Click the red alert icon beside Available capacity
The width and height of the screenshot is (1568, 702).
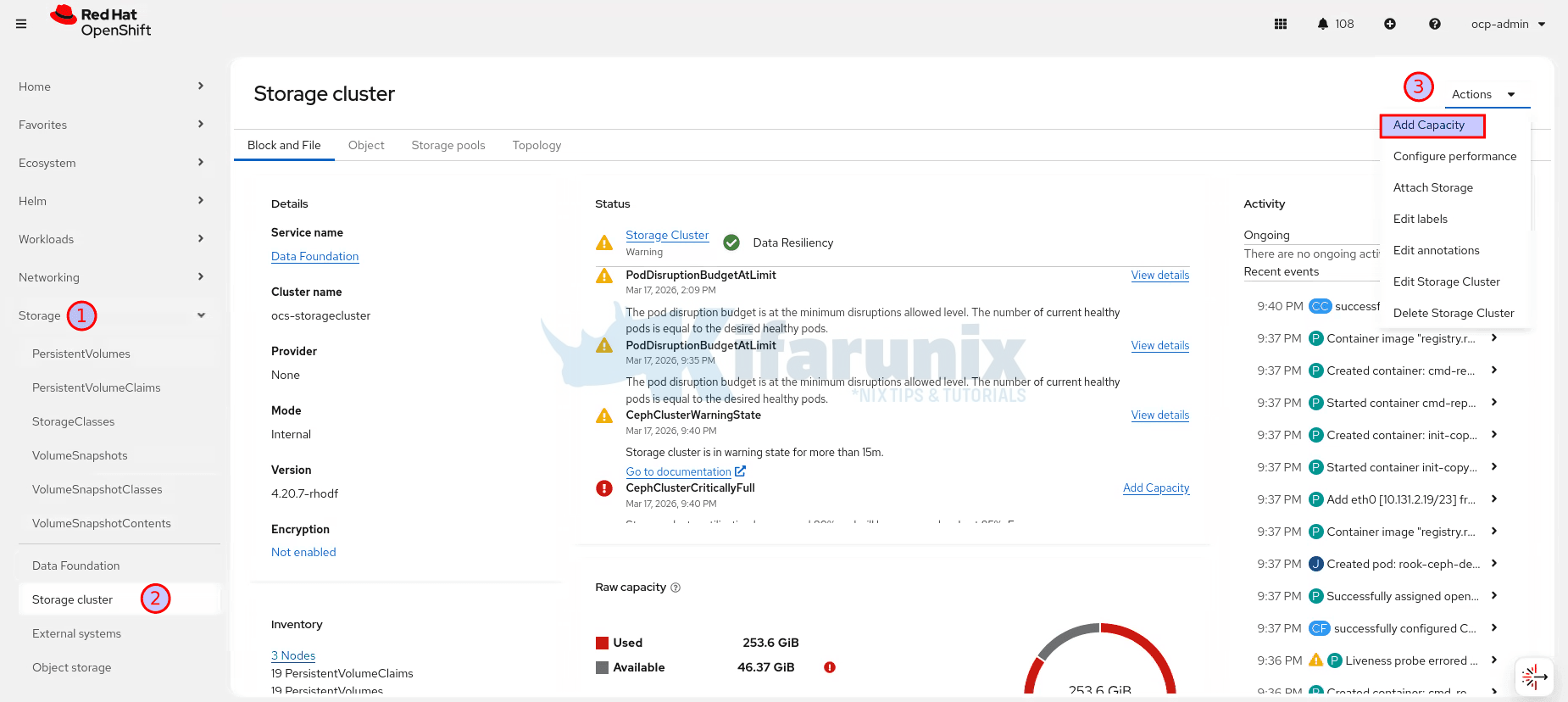830,667
